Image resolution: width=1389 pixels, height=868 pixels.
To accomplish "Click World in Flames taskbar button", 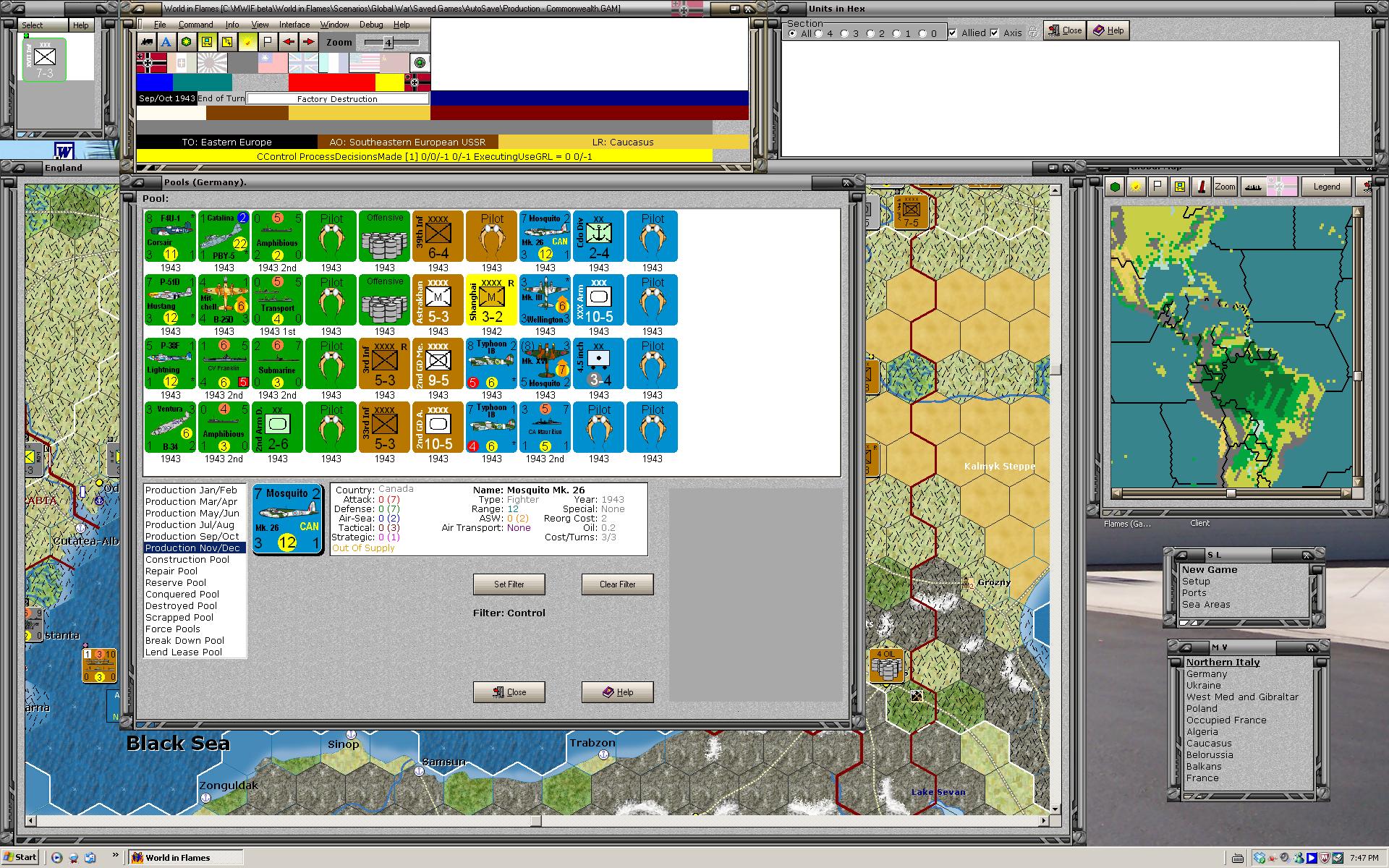I will click(x=185, y=858).
